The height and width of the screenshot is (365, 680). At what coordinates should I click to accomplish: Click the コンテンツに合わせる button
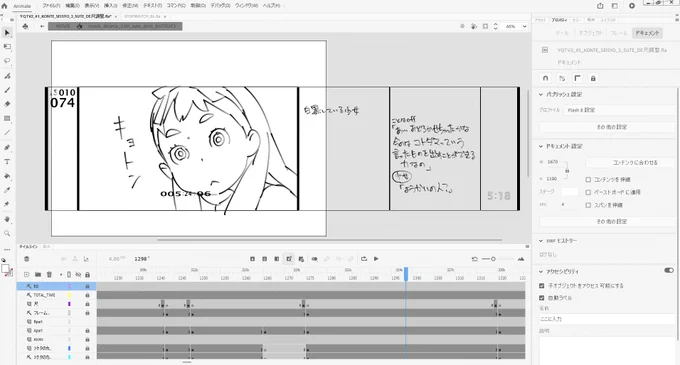point(631,163)
